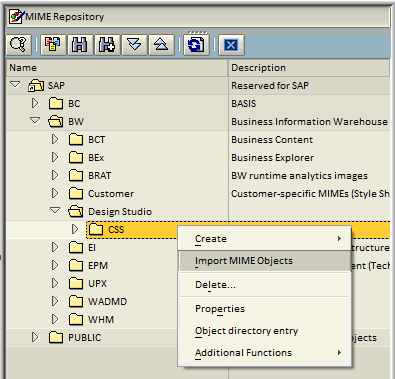Select the WADMD tree label
The width and height of the screenshot is (395, 379).
[107, 302]
